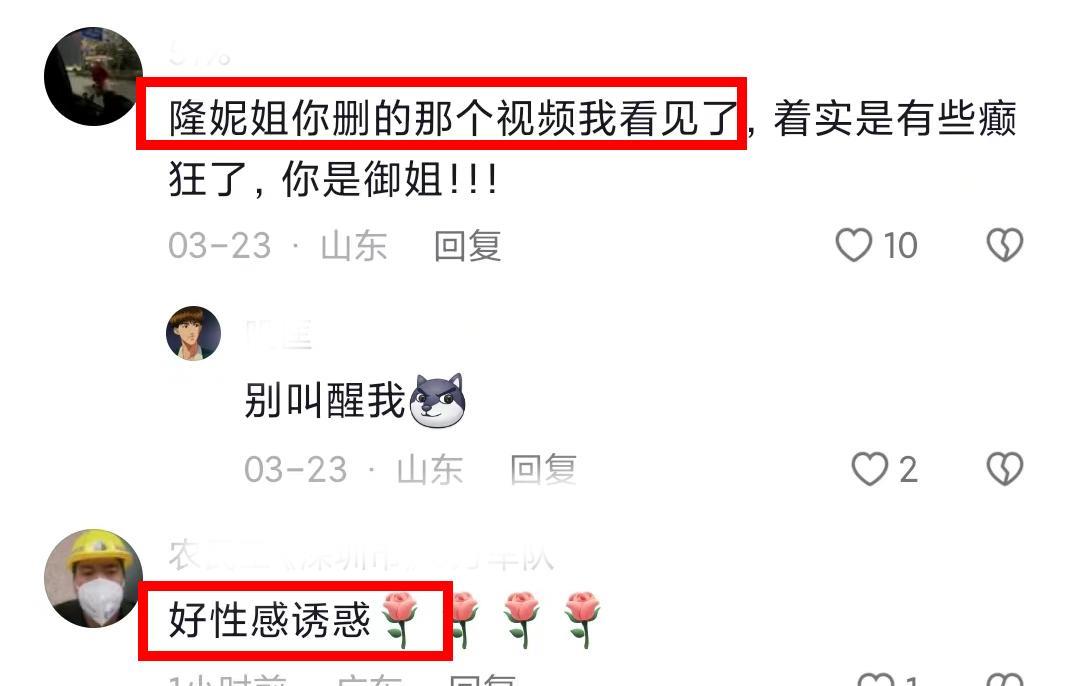
Task: Tap the comment text '好性感诱惑'
Action: tap(270, 620)
